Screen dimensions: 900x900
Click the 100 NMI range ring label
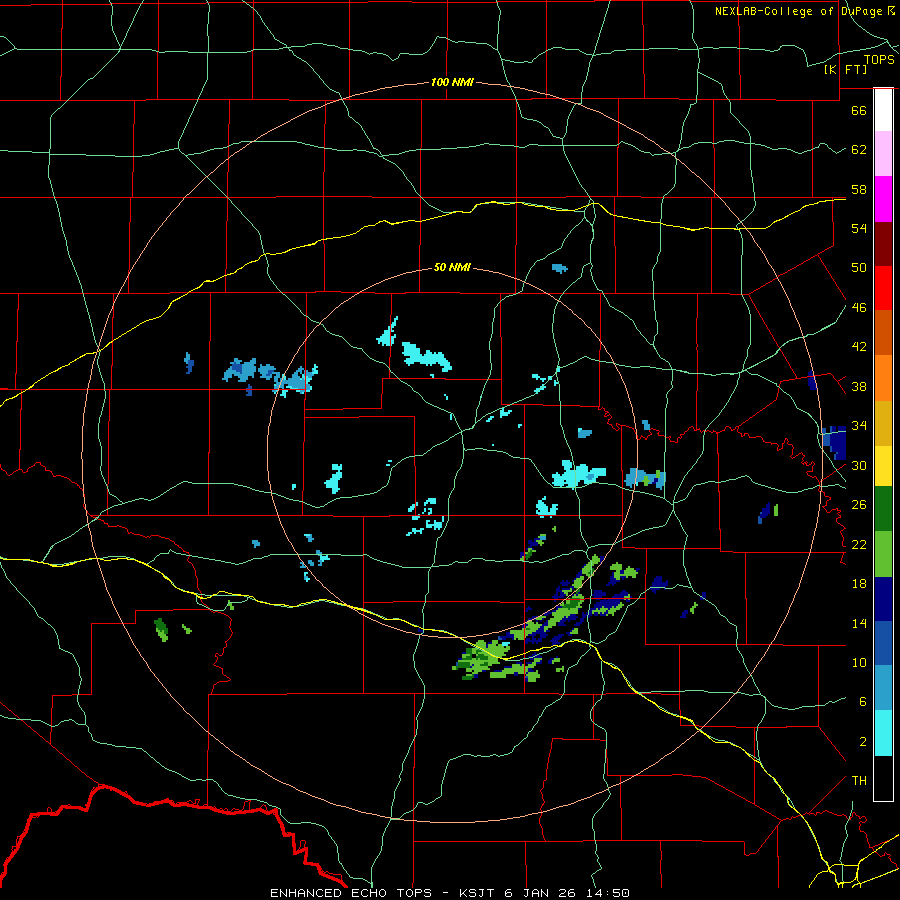coord(452,82)
